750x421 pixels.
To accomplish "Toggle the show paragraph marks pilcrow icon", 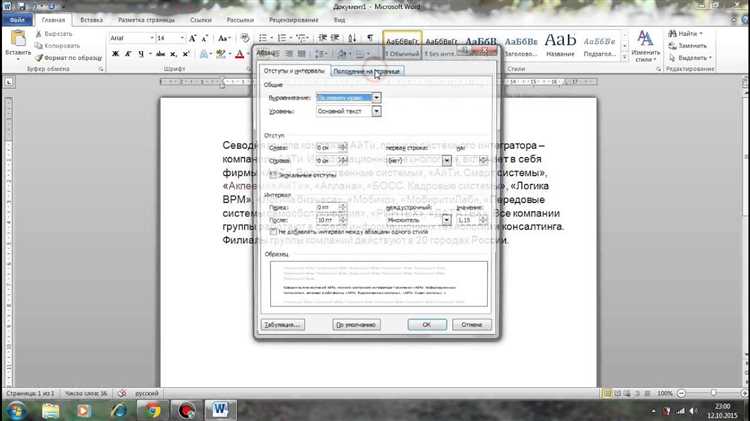I will (370, 38).
